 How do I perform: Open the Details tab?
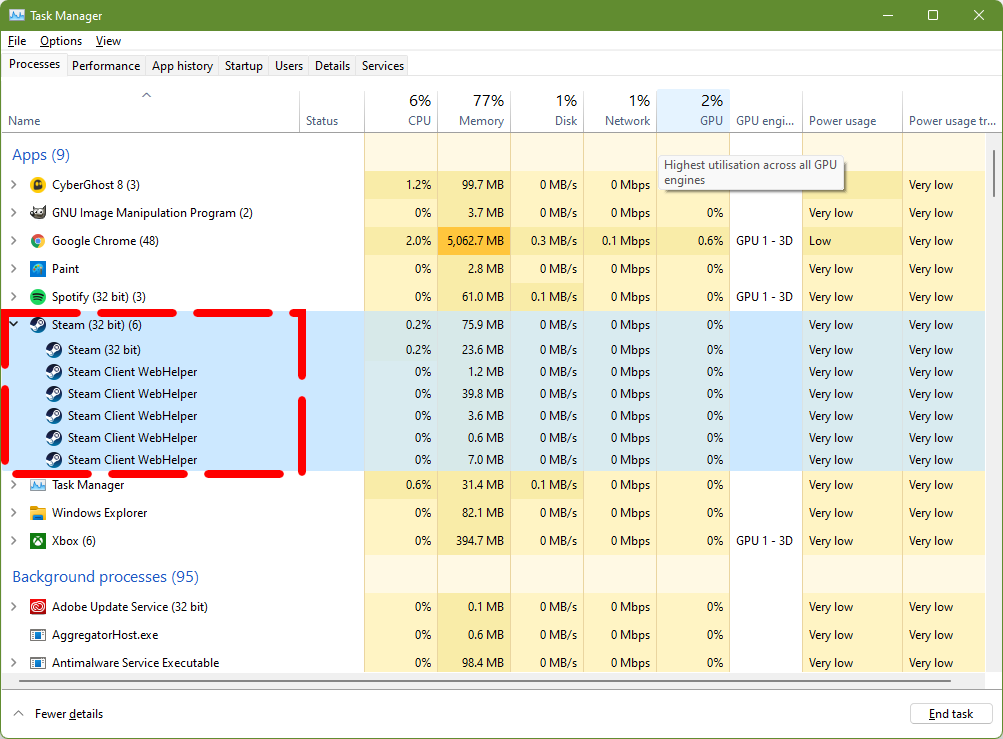333,66
